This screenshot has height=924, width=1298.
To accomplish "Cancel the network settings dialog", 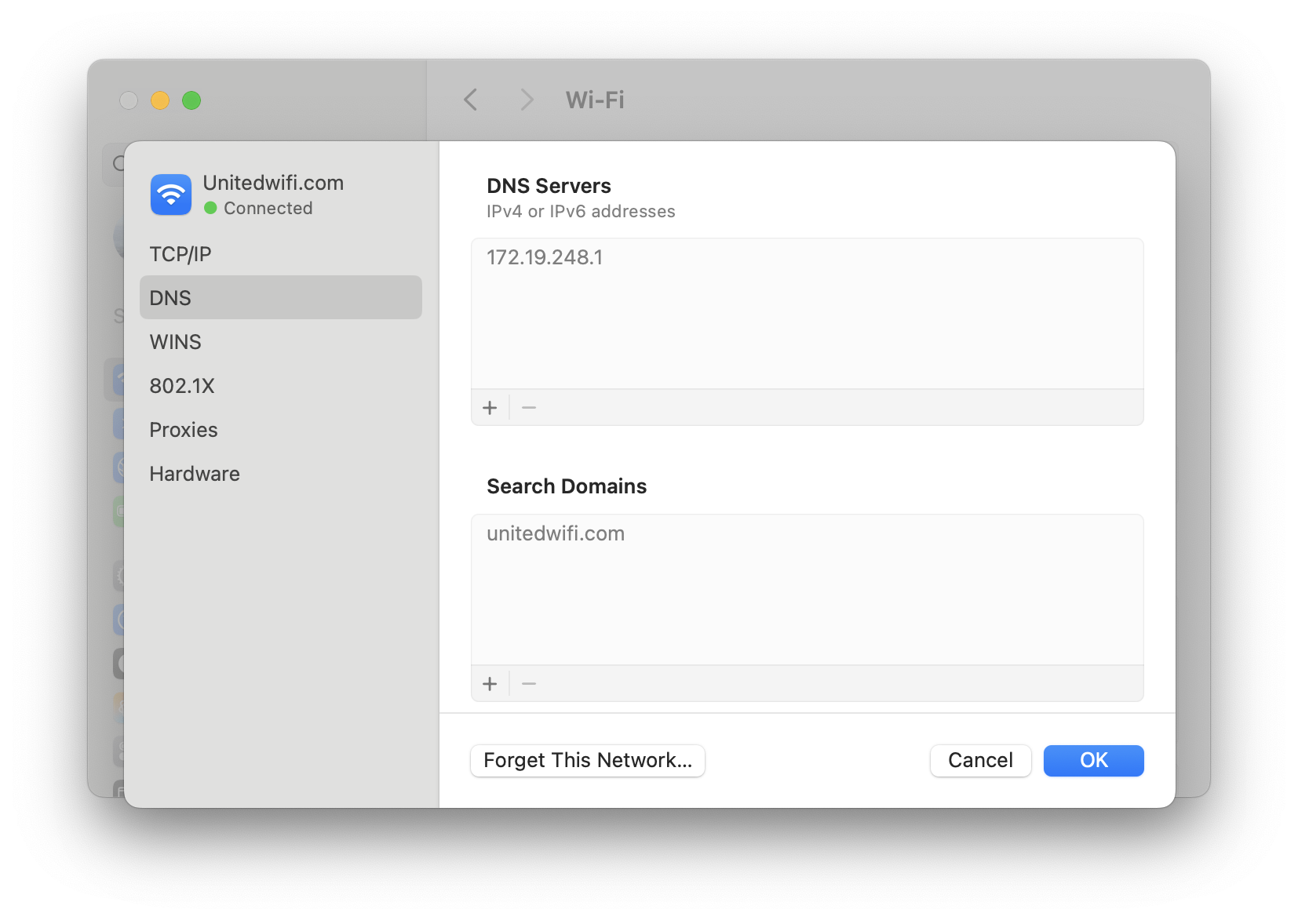I will click(980, 760).
